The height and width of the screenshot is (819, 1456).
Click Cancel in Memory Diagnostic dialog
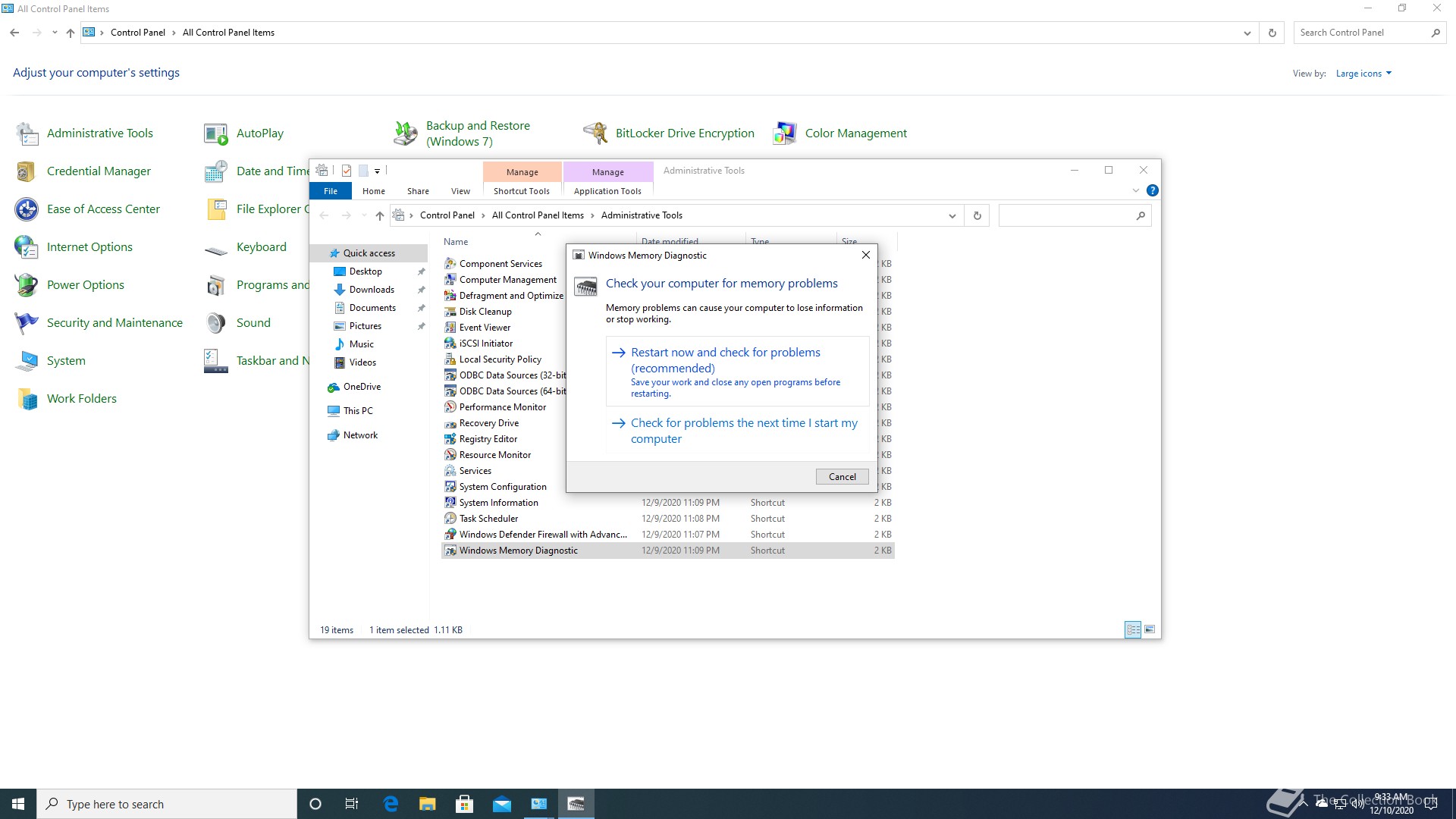point(842,477)
